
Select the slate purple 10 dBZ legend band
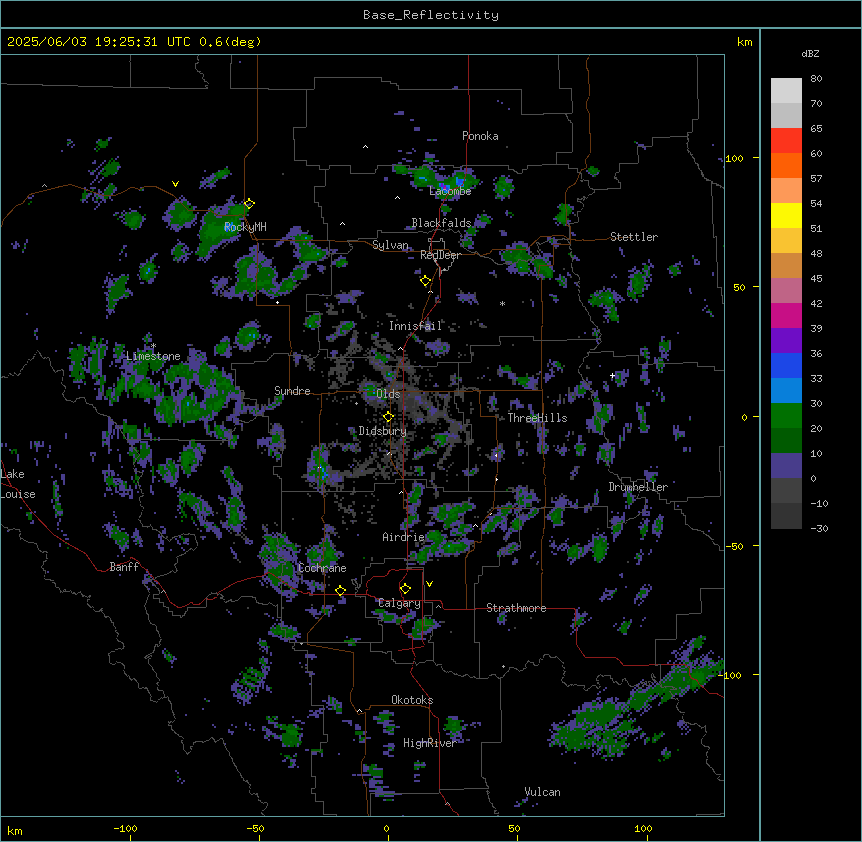click(786, 466)
